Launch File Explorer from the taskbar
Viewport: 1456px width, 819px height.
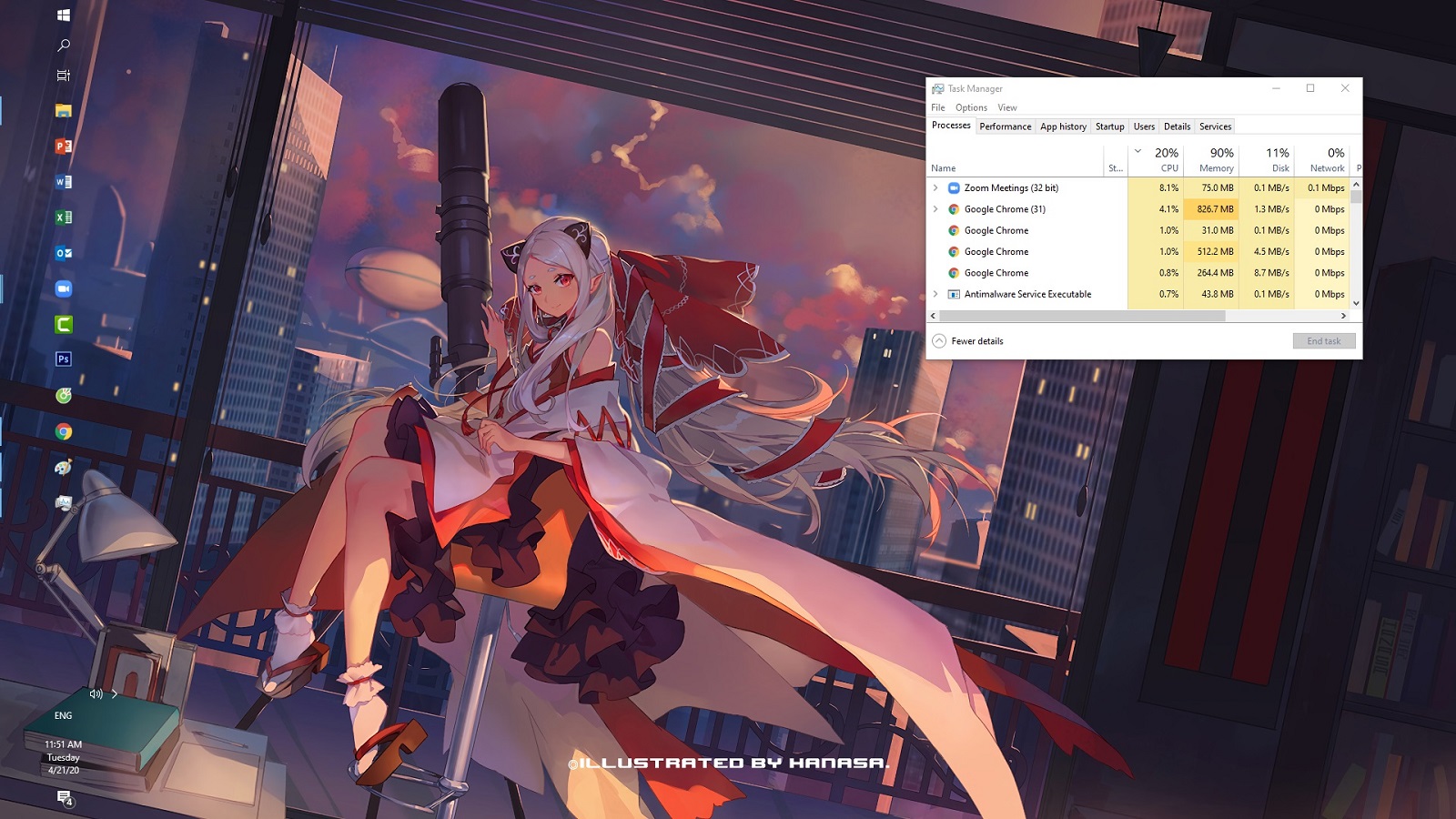pyautogui.click(x=64, y=110)
